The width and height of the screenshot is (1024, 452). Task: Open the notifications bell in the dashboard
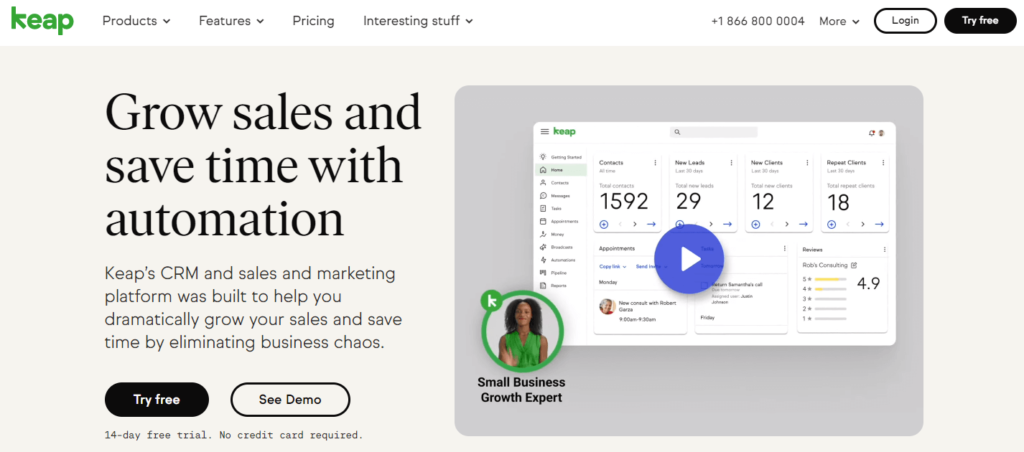click(x=871, y=133)
